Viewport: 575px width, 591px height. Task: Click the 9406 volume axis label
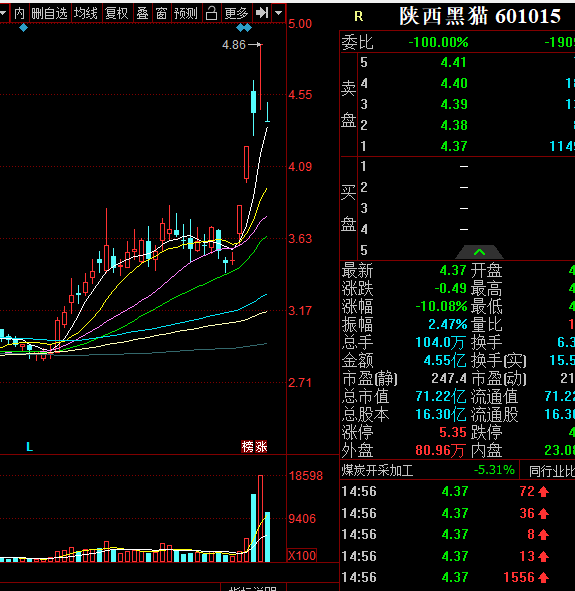(302, 519)
